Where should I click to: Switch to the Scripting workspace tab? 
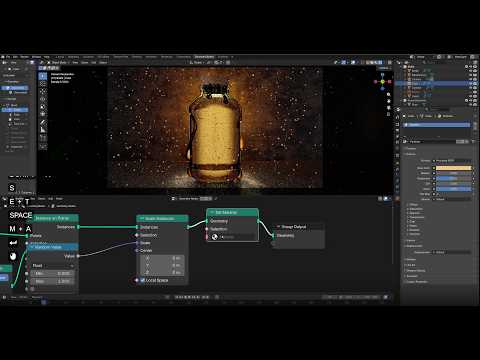click(x=223, y=57)
